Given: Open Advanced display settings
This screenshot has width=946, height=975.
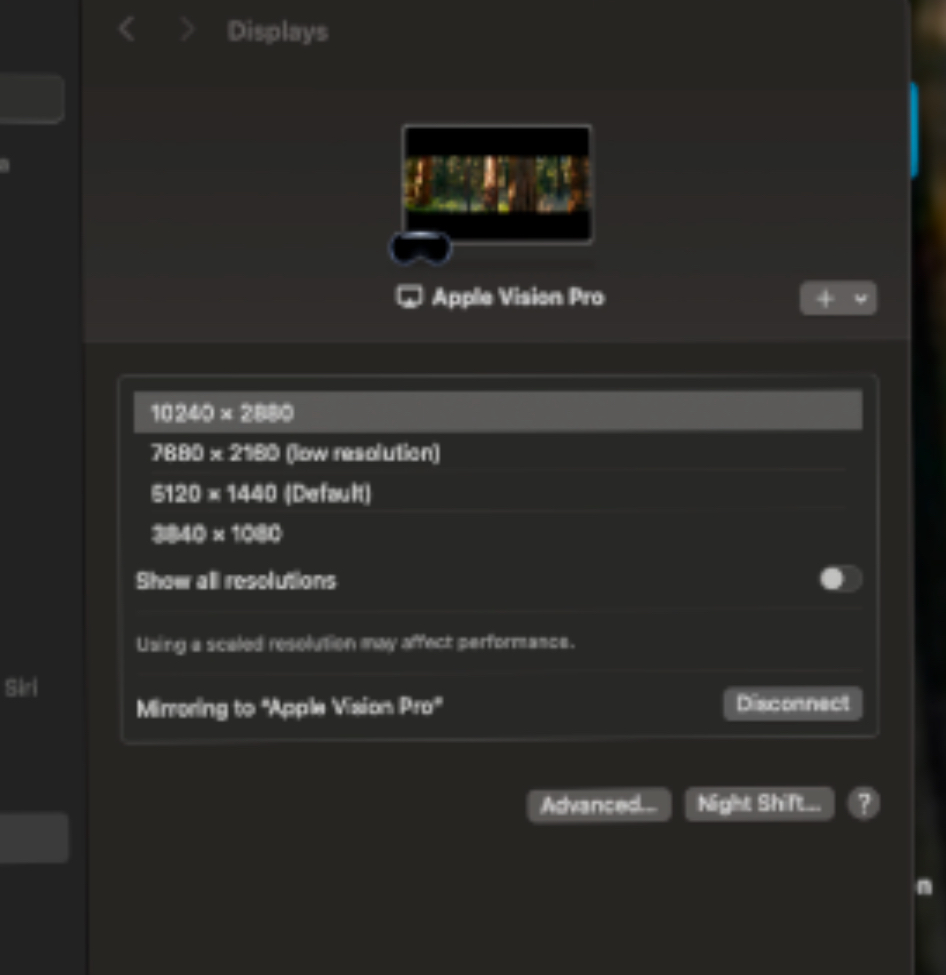Looking at the screenshot, I should 598,805.
